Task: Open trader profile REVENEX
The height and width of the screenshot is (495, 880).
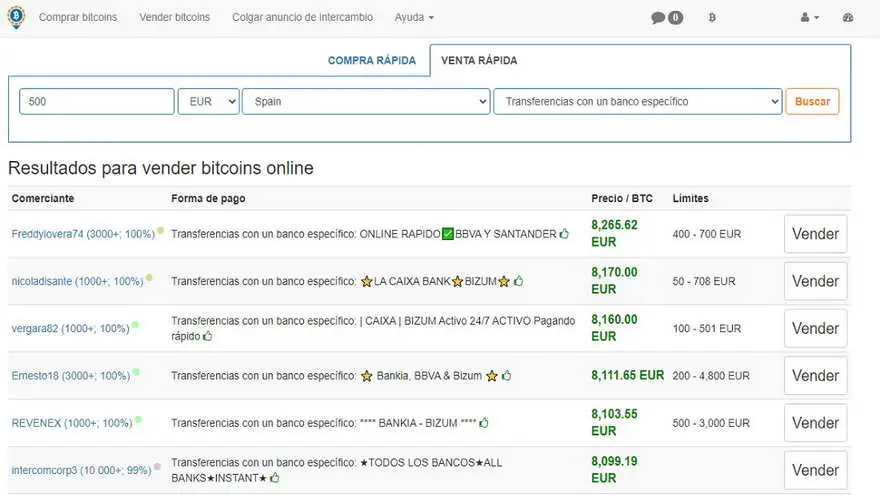Action: (72, 423)
